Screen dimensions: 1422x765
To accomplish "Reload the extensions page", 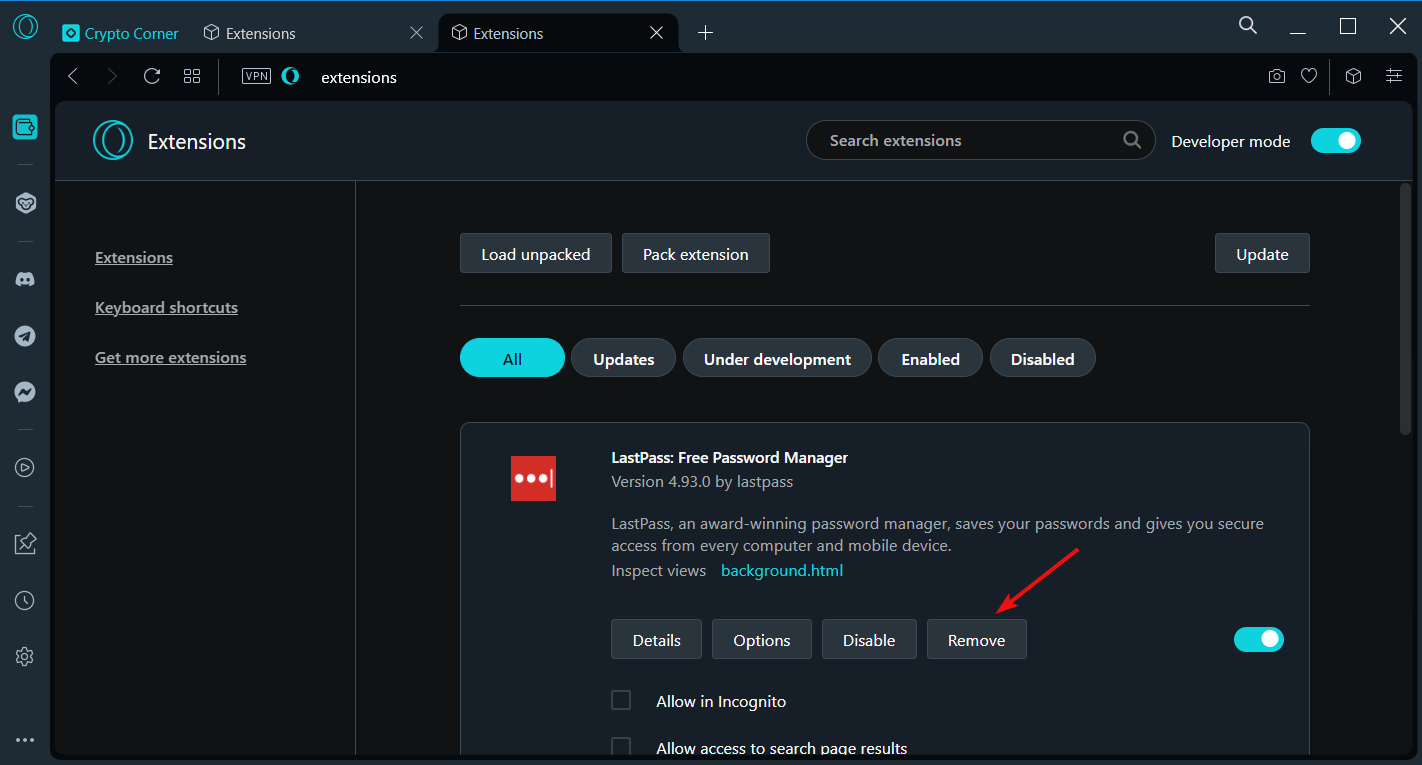I will pos(152,76).
